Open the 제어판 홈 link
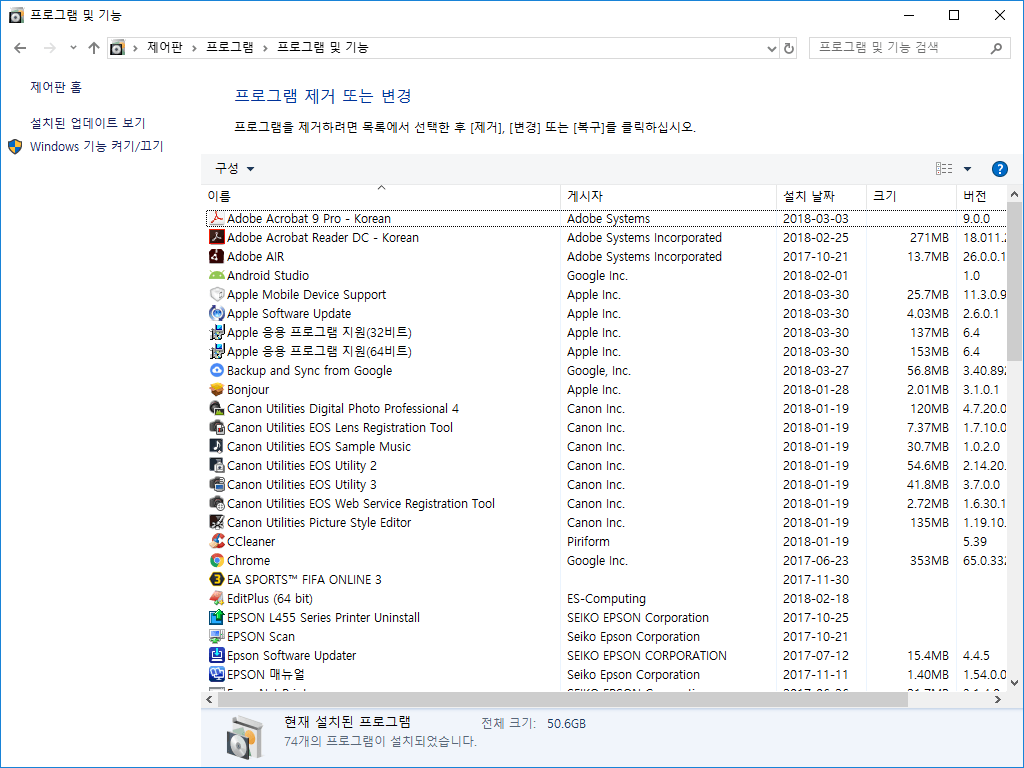This screenshot has height=768, width=1024. click(56, 87)
